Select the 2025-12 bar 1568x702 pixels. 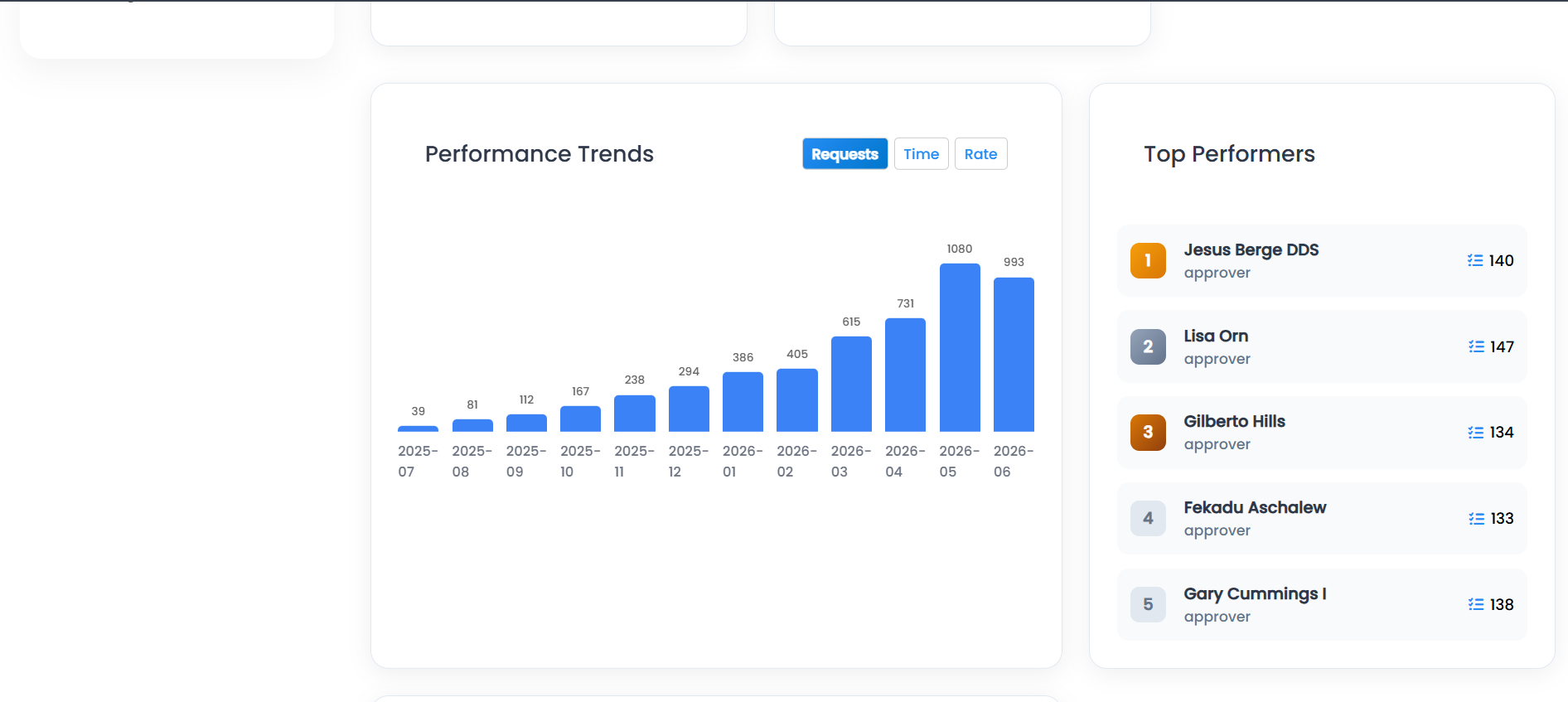tap(689, 409)
